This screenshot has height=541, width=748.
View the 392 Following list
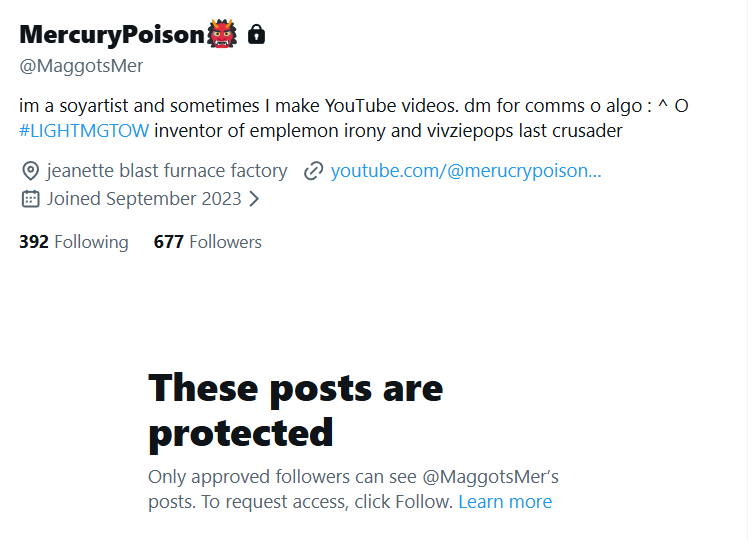coord(74,242)
